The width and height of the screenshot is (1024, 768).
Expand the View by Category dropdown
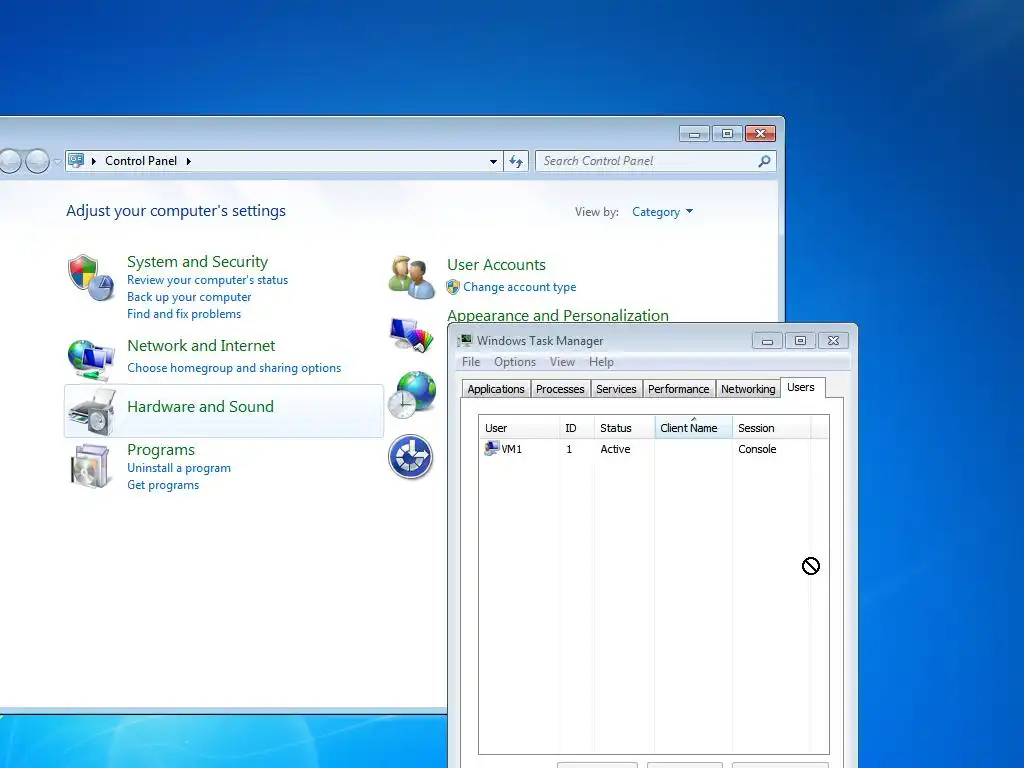(x=662, y=212)
